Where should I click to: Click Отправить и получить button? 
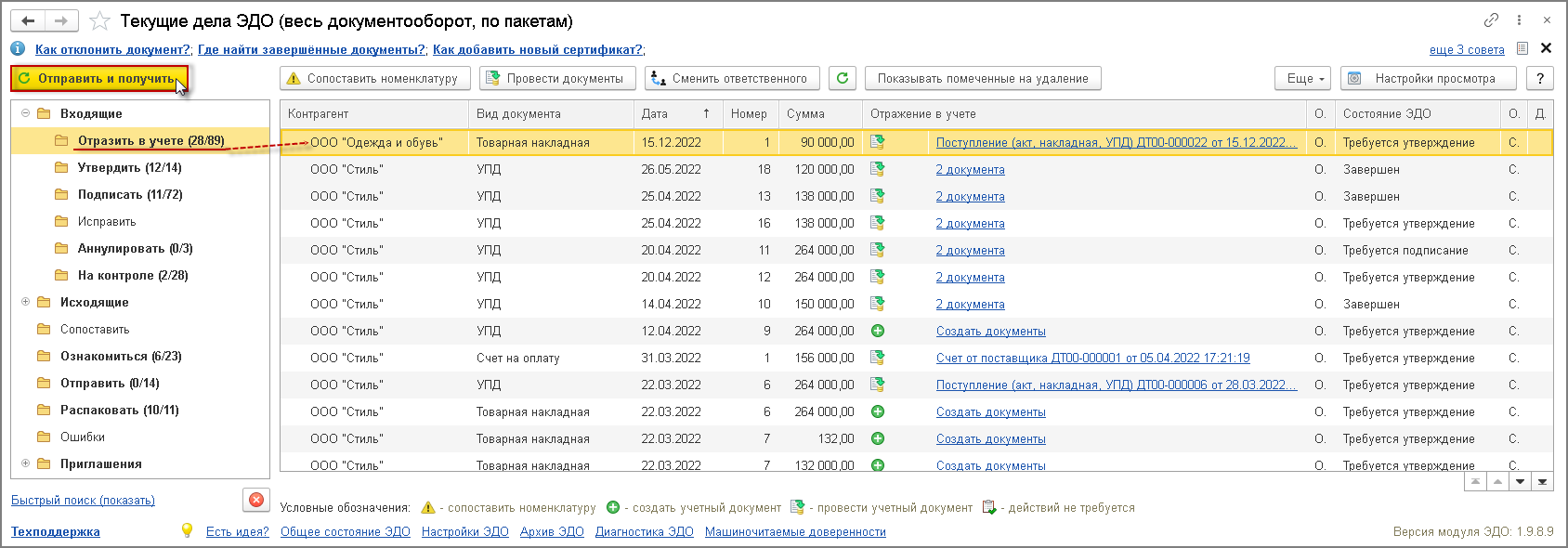coord(99,79)
